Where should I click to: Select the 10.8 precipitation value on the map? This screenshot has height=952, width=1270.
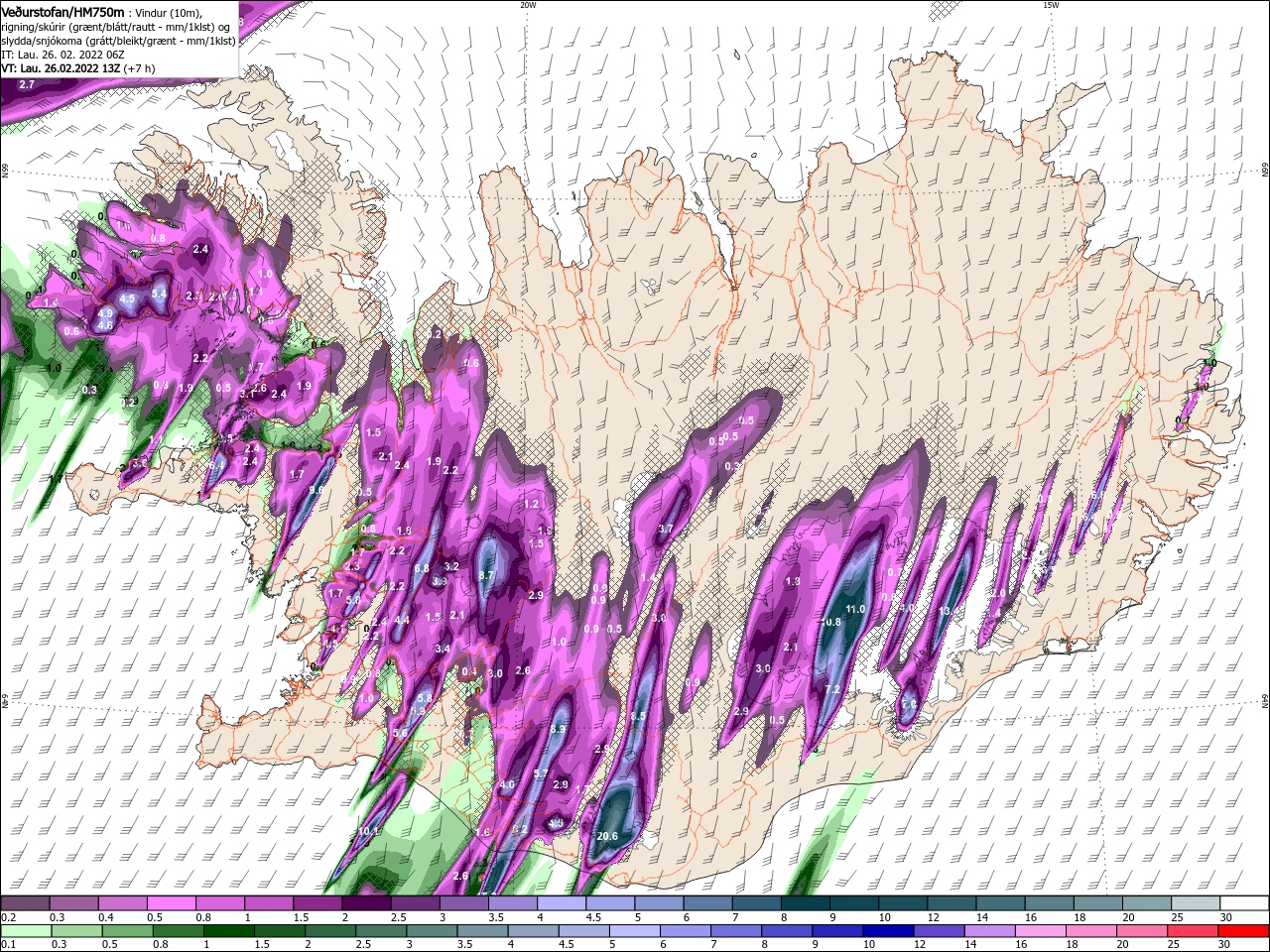coord(830,623)
